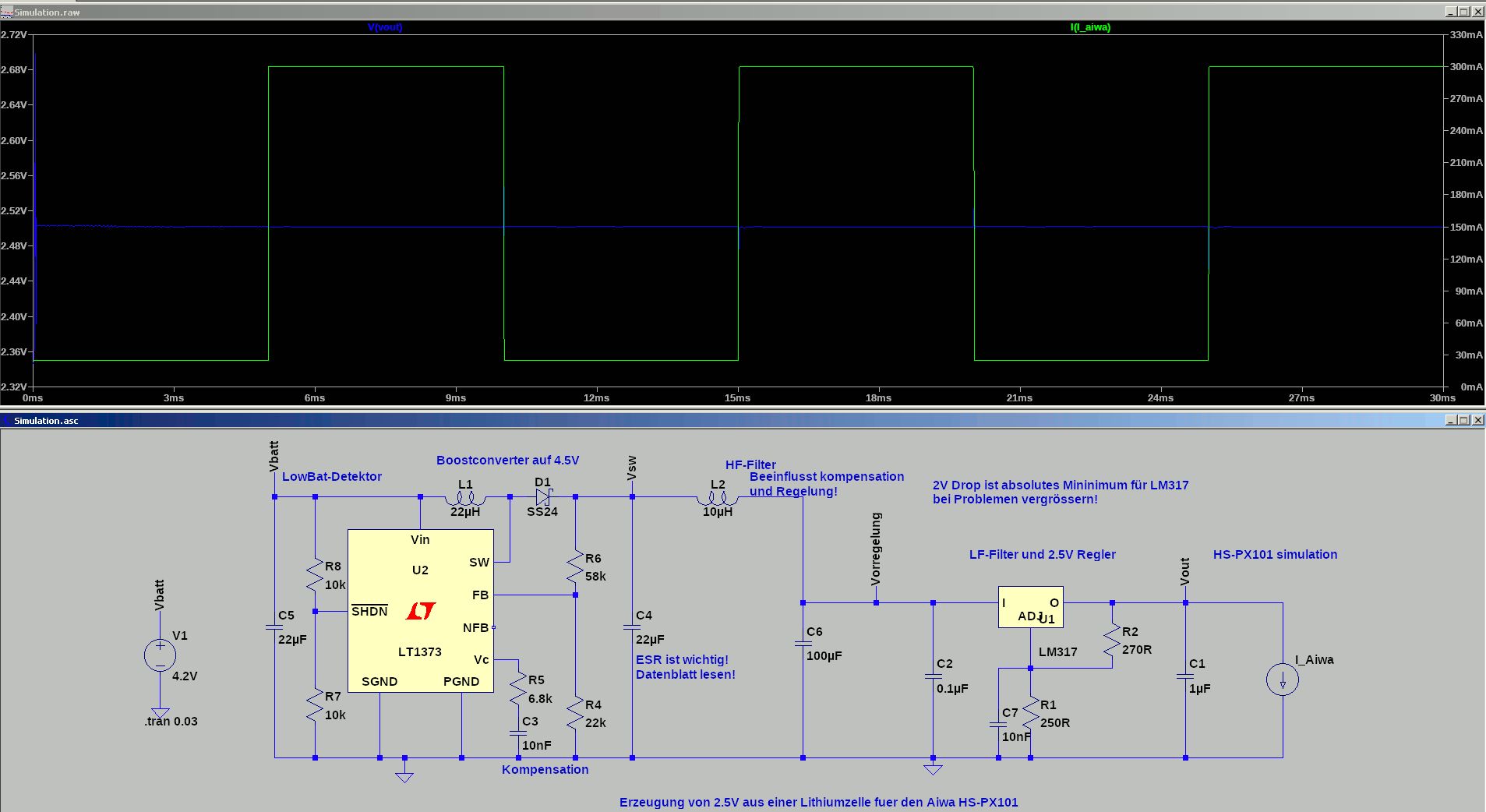Select the LM317 regulator U1 symbol
The height and width of the screenshot is (812, 1486).
pos(1030,607)
